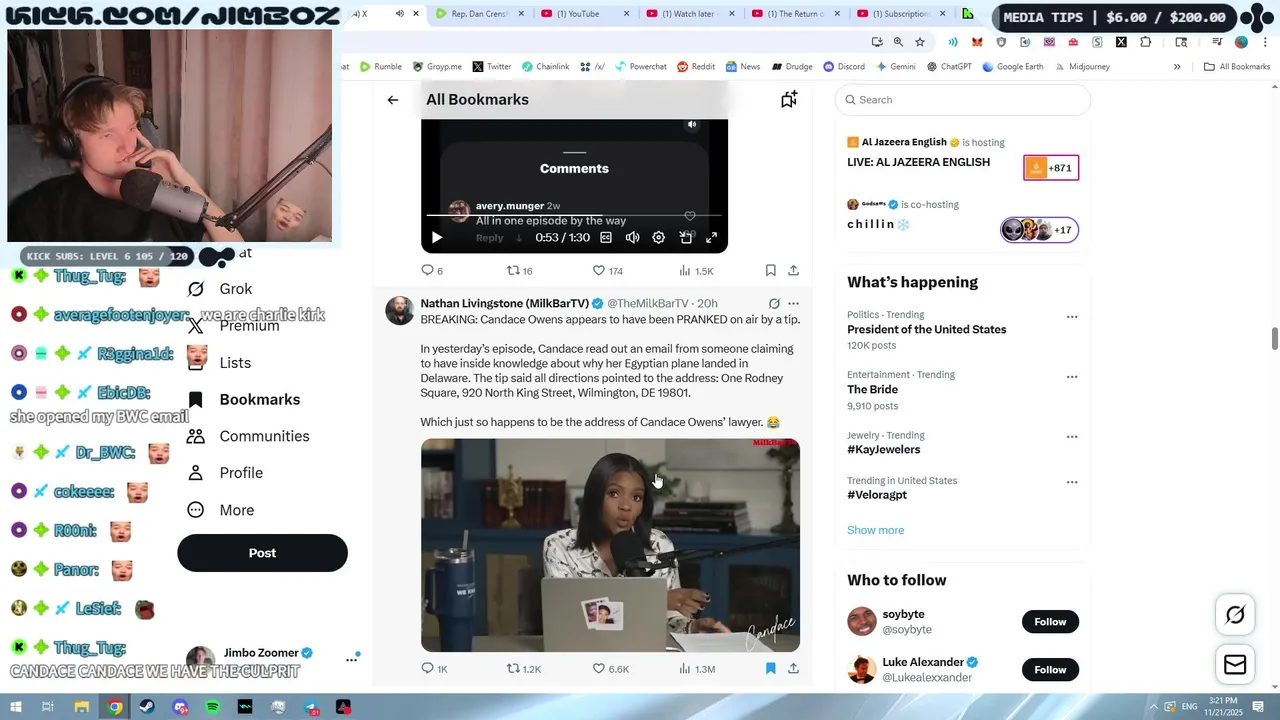The height and width of the screenshot is (720, 1280).
Task: Enter fullscreen on the video player
Action: point(711,237)
